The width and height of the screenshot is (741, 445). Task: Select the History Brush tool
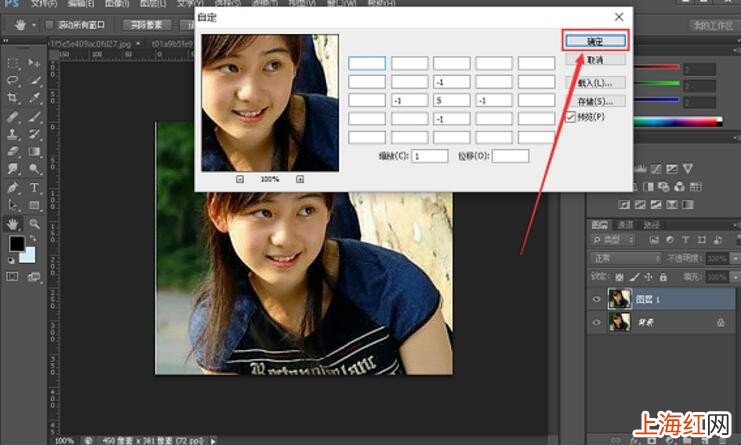(34, 134)
